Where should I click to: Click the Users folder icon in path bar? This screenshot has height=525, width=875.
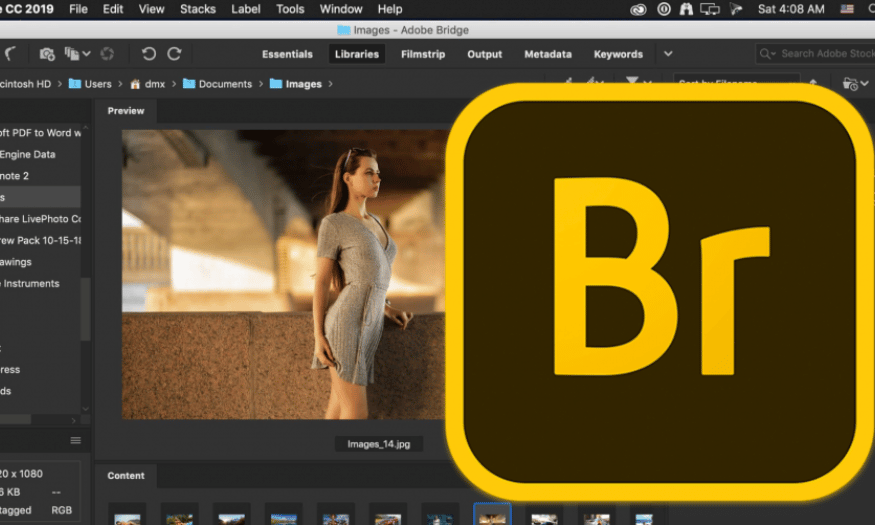(75, 83)
